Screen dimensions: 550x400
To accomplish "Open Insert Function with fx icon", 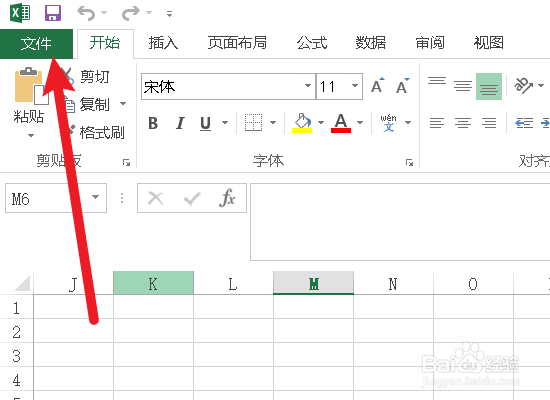I will tap(227, 198).
